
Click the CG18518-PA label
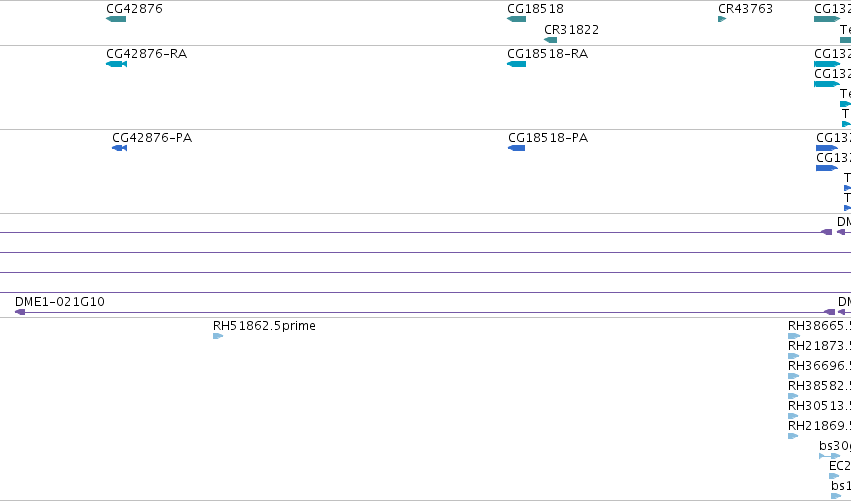(x=548, y=138)
